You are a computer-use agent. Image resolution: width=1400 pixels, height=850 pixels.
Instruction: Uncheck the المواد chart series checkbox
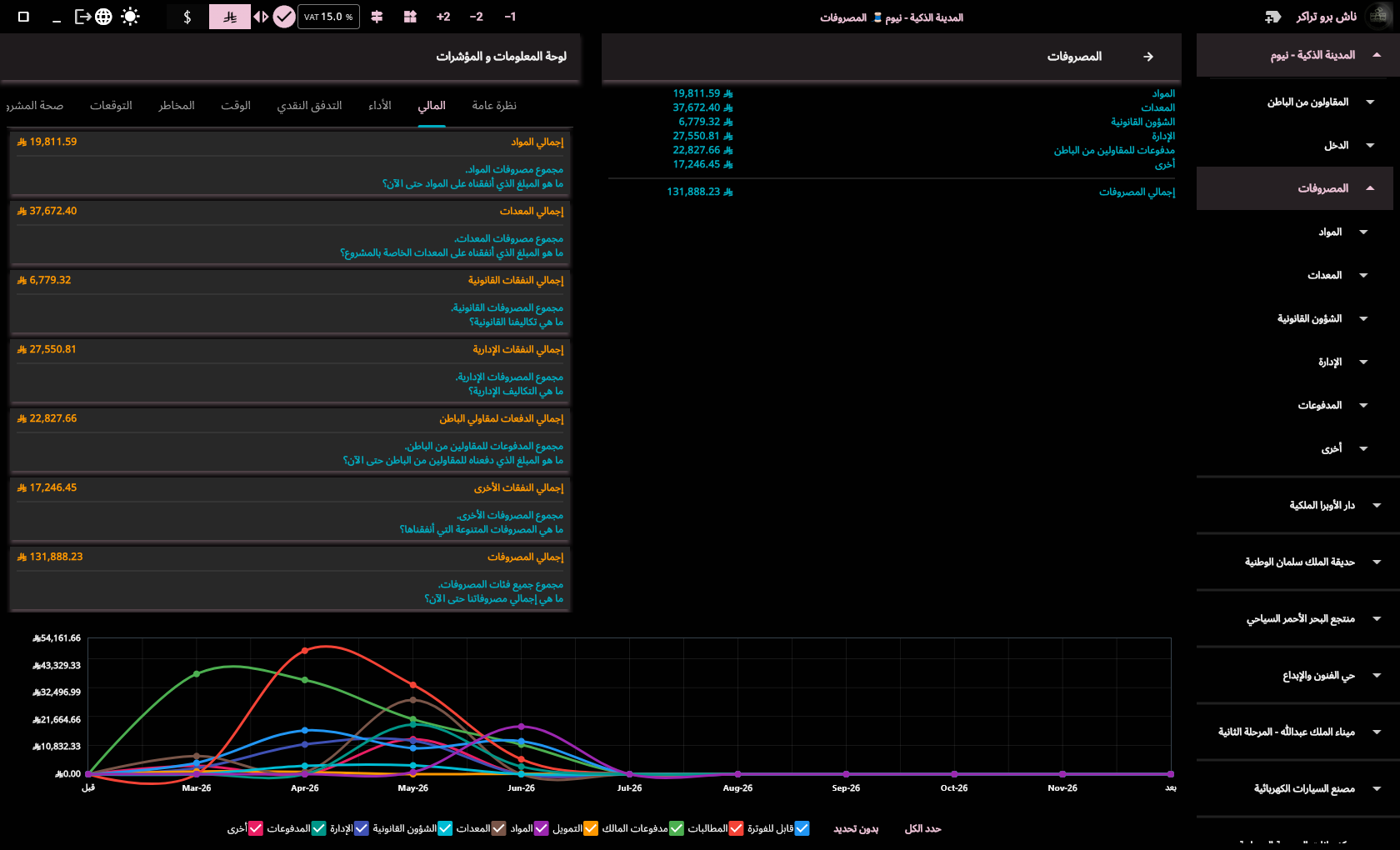(x=542, y=828)
